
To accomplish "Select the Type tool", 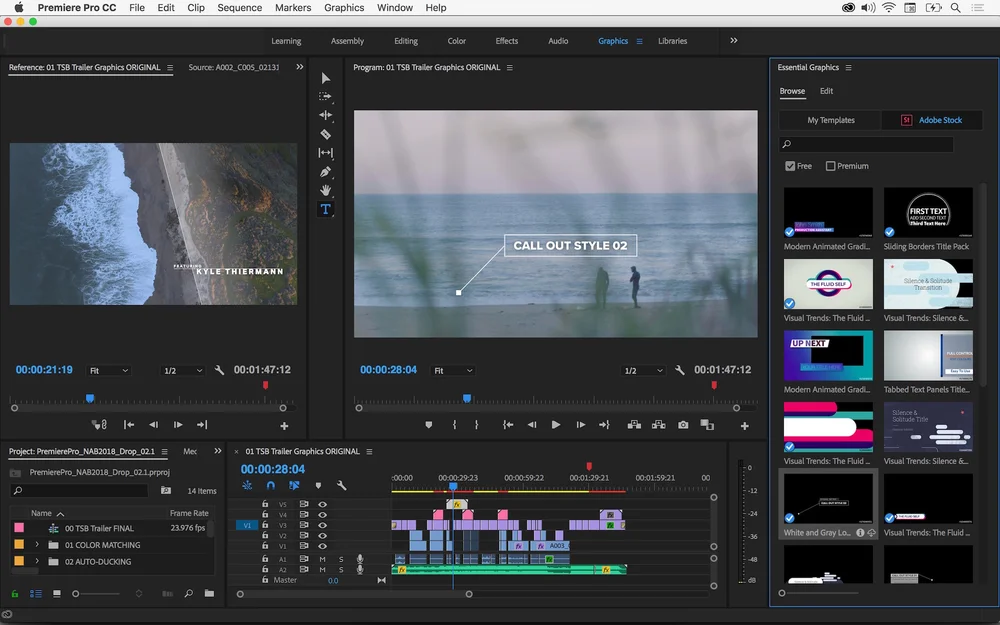I will [x=325, y=209].
